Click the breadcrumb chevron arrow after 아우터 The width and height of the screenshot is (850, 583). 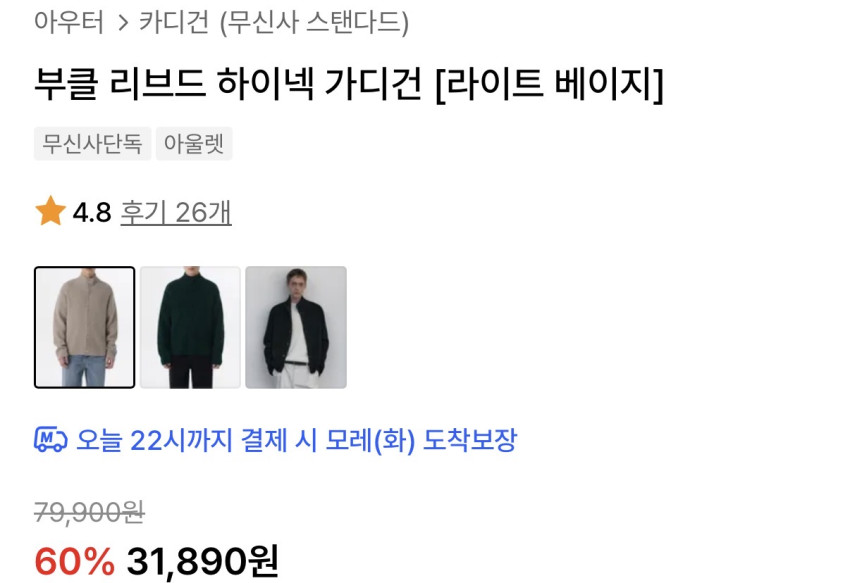point(123,23)
